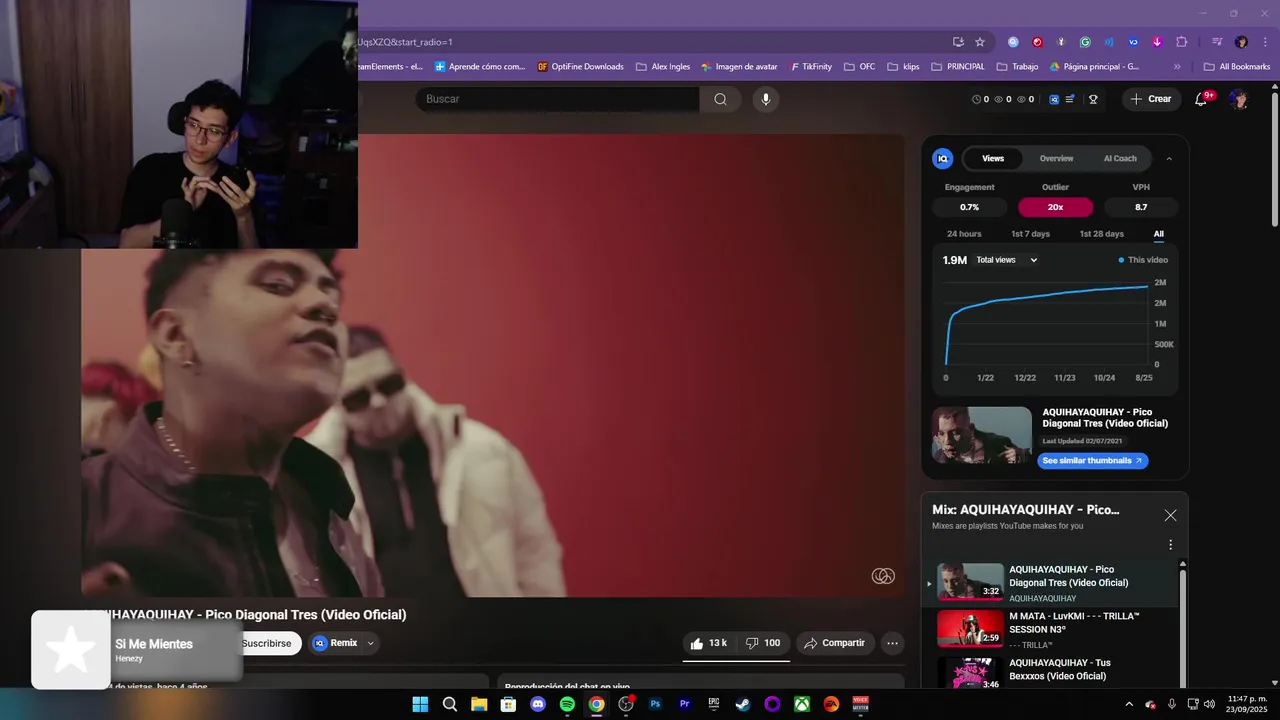Screen dimensions: 1280x720
Task: Click the Mix playlist scrollbar
Action: [x=1182, y=630]
